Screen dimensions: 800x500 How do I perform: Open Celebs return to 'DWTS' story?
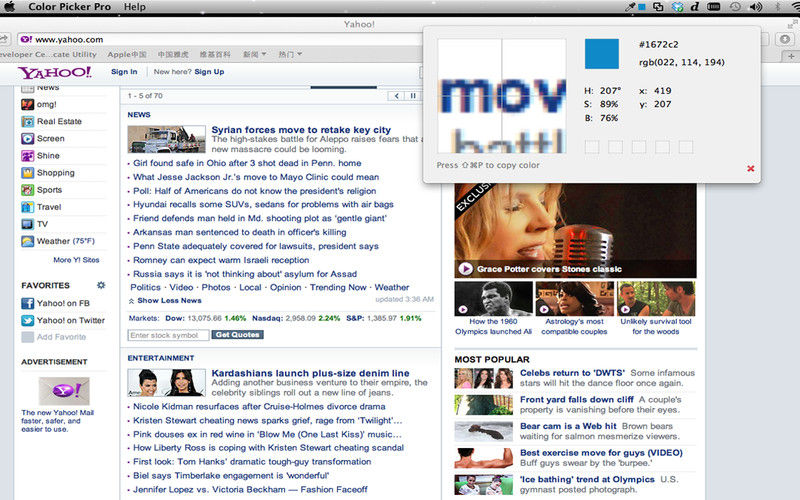(572, 373)
